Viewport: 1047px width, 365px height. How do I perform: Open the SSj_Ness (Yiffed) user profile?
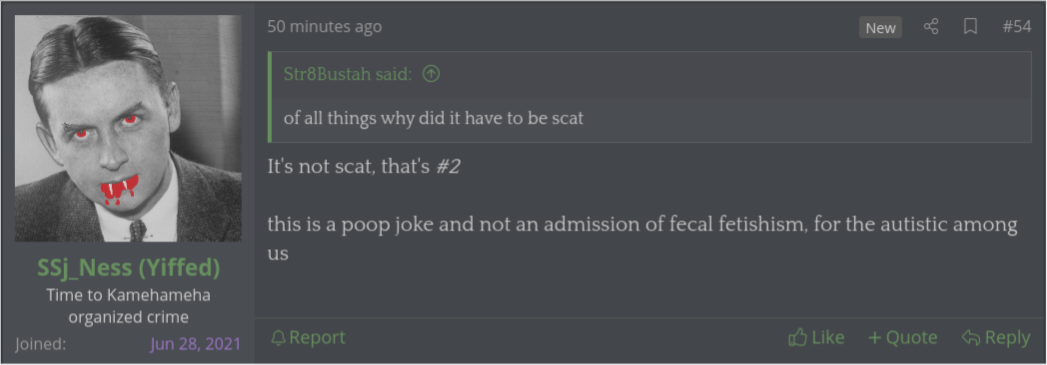[x=128, y=268]
